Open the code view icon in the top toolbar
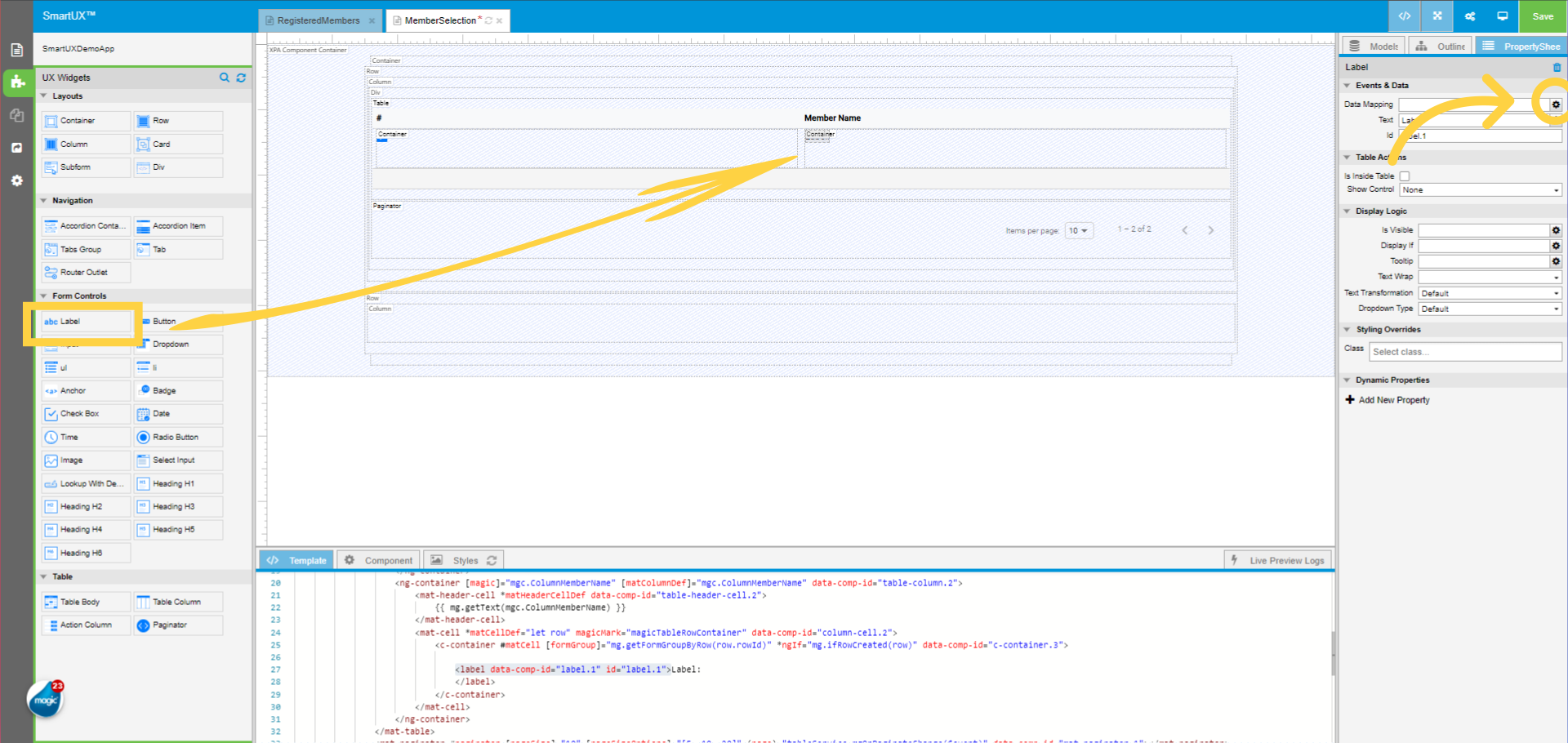Image resolution: width=1568 pixels, height=743 pixels. point(1404,16)
